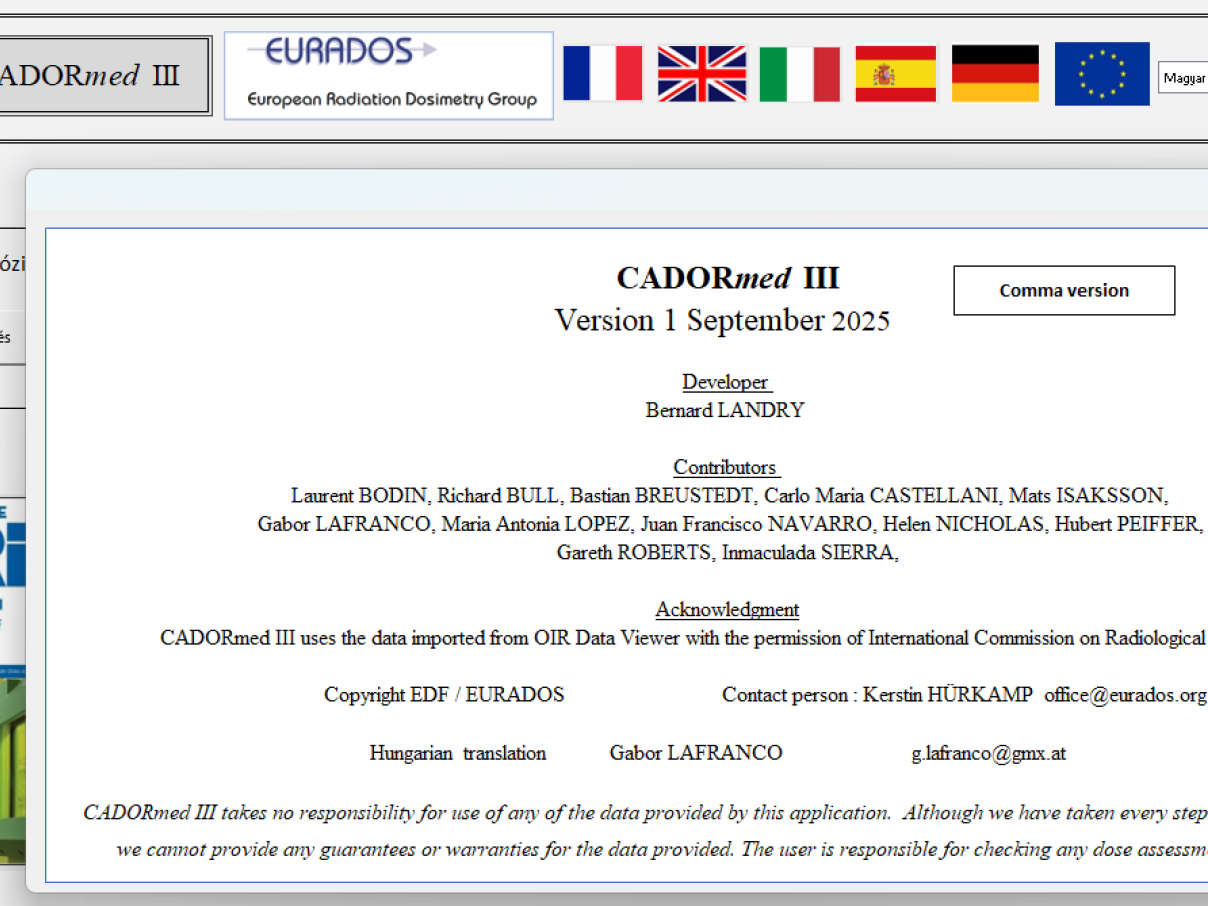The height and width of the screenshot is (906, 1208).
Task: Click the EURADOS logo banner
Action: (389, 75)
